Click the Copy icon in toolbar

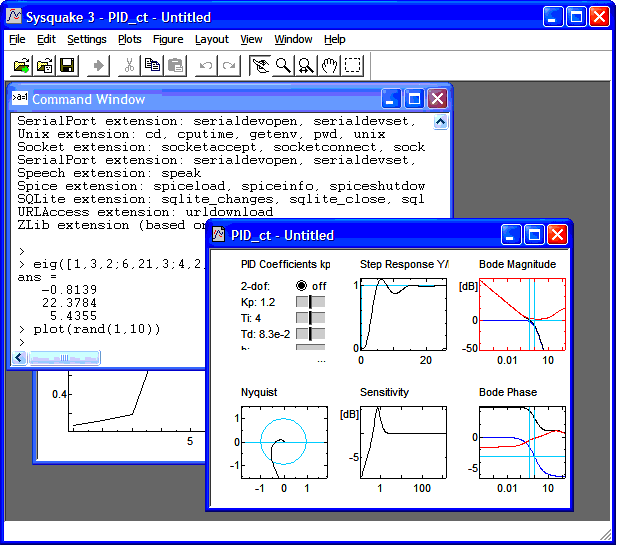(152, 66)
